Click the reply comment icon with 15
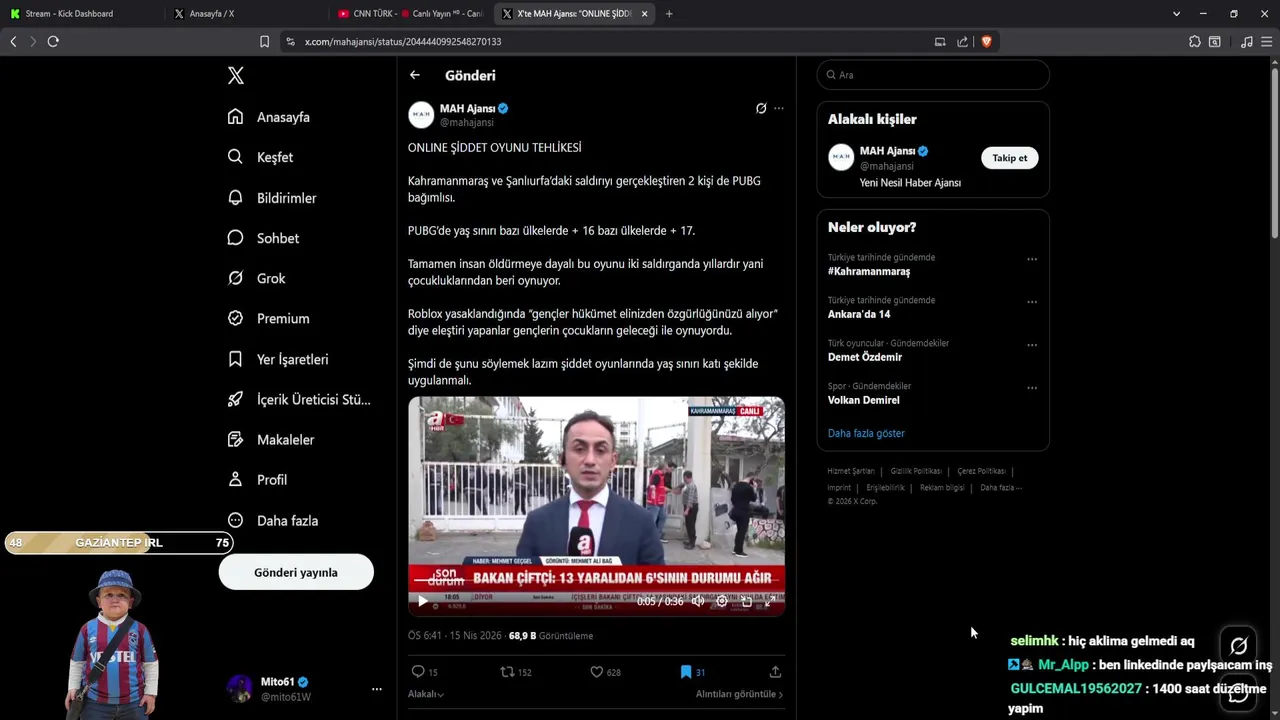Screen dimensions: 1280x720 418,672
